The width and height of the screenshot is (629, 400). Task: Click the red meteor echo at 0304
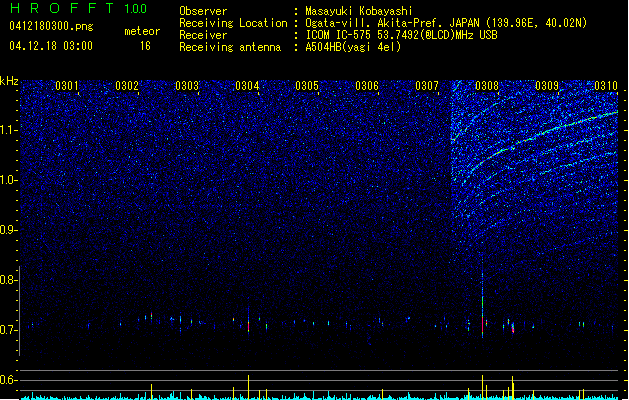pyautogui.click(x=248, y=326)
